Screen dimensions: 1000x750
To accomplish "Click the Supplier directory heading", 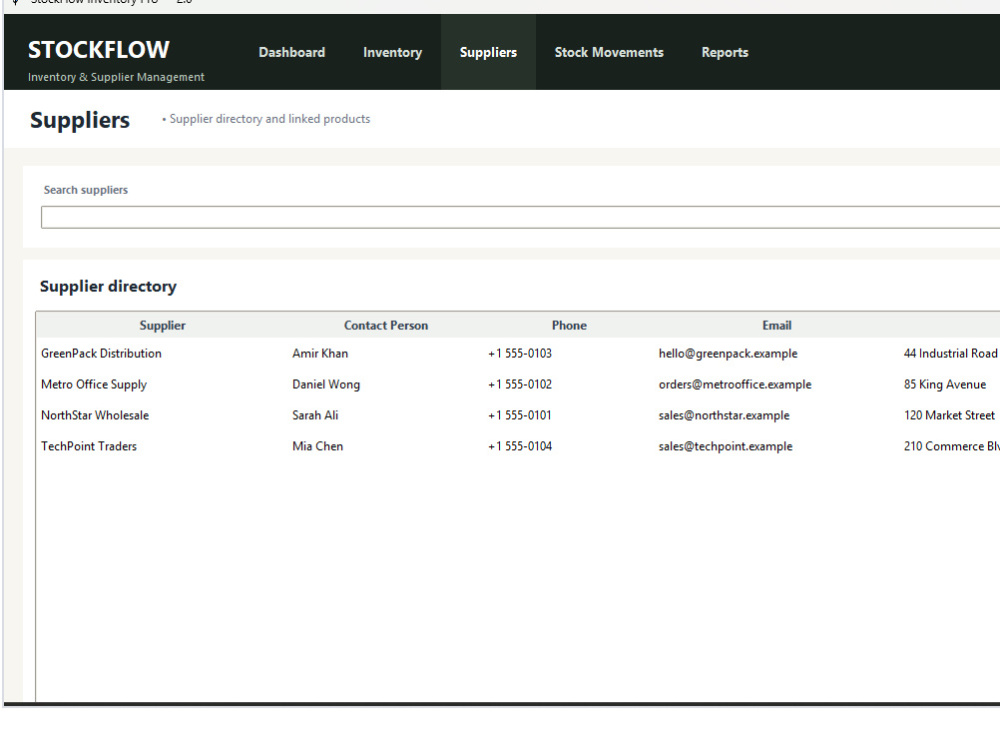I will pos(108,286).
